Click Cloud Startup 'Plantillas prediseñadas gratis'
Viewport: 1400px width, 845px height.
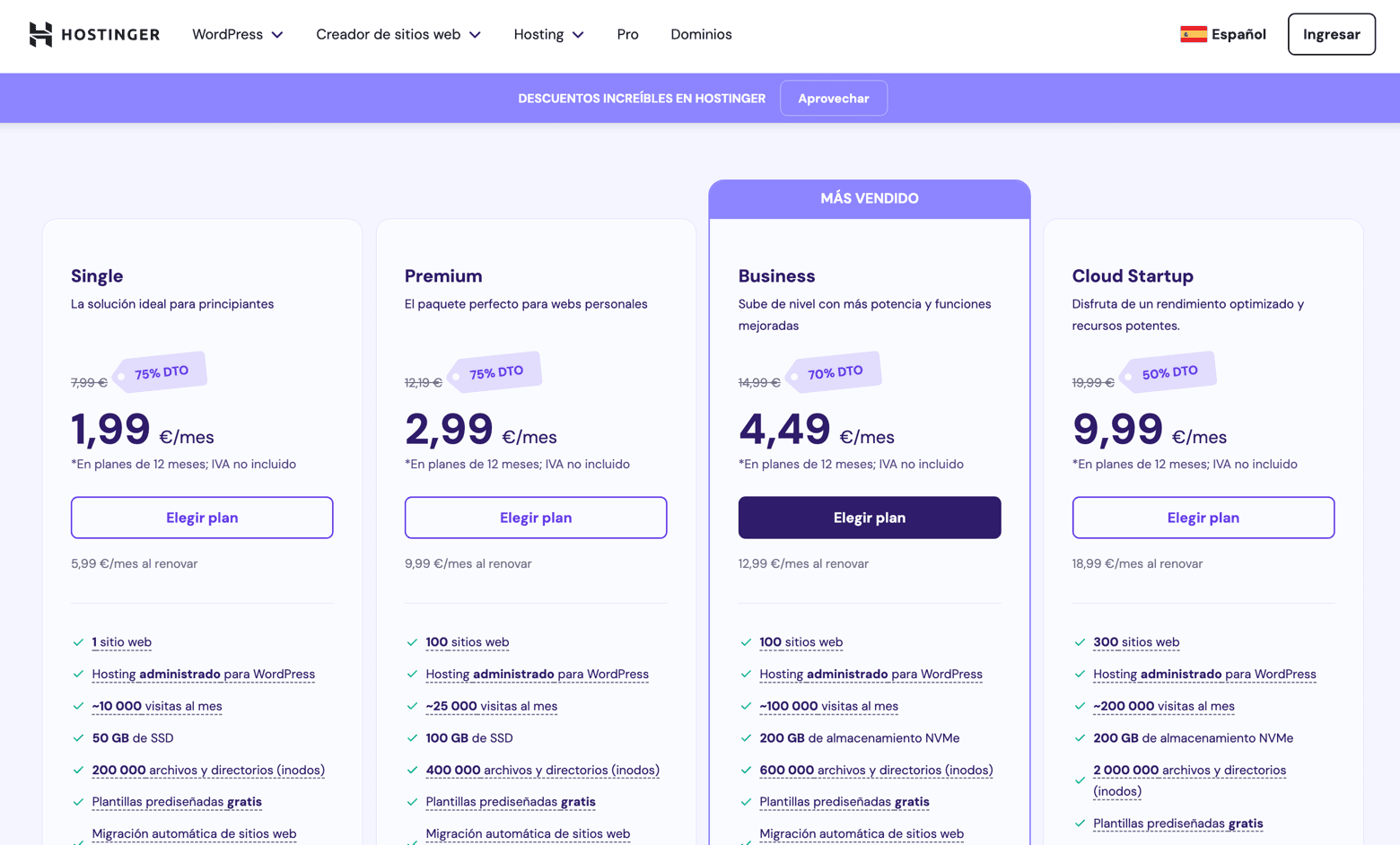[x=1177, y=823]
